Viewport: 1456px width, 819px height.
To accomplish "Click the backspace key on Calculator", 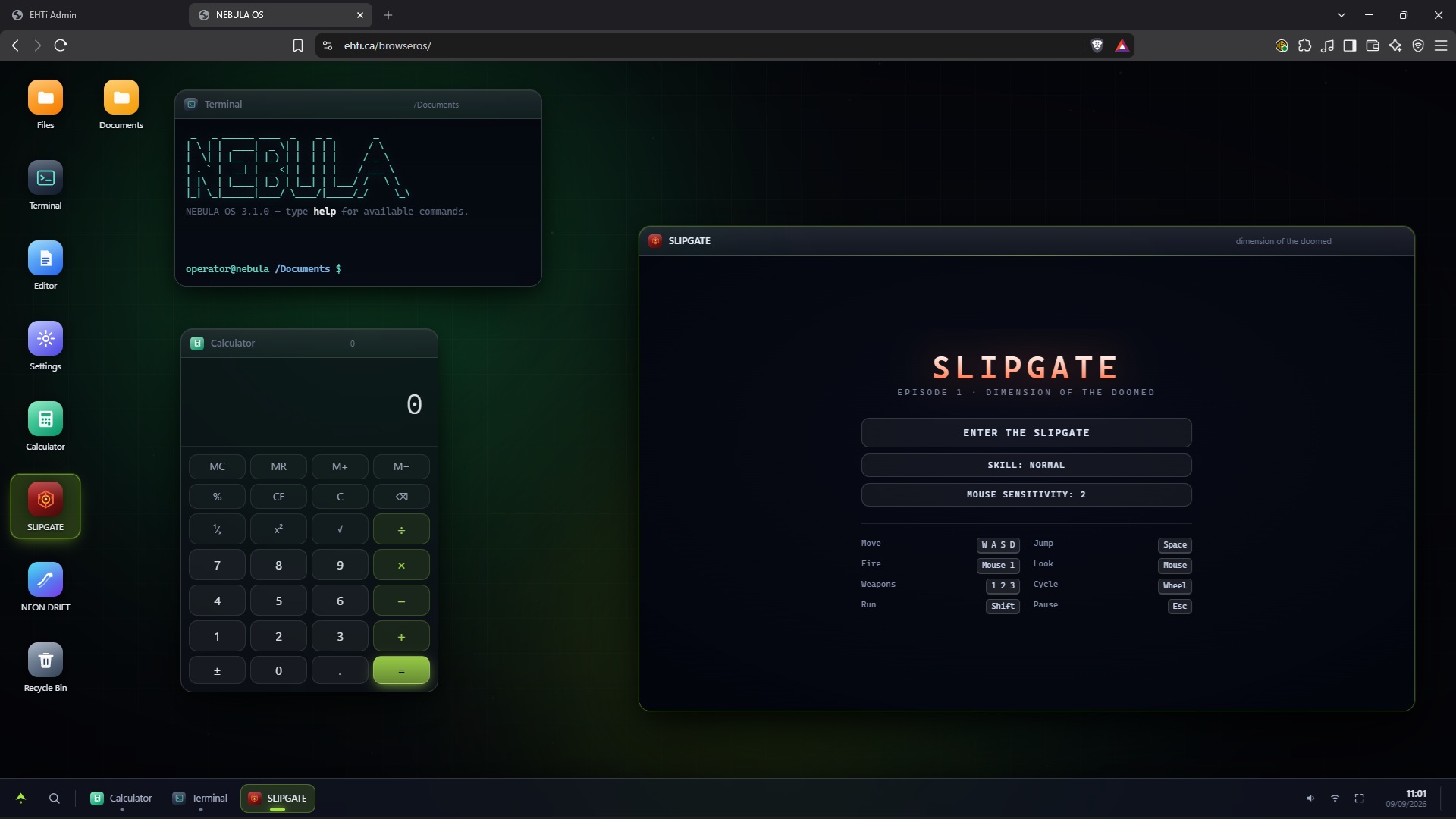I will tap(401, 497).
